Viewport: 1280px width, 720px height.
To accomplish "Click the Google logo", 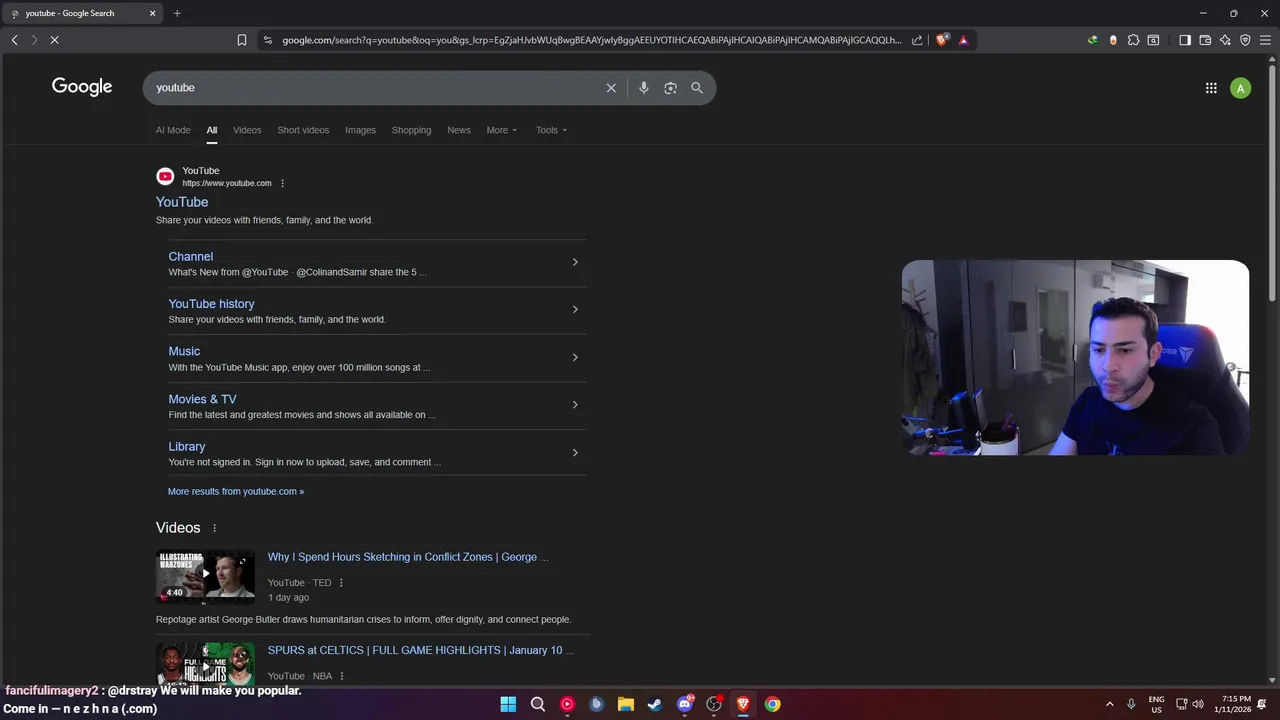I will [82, 87].
